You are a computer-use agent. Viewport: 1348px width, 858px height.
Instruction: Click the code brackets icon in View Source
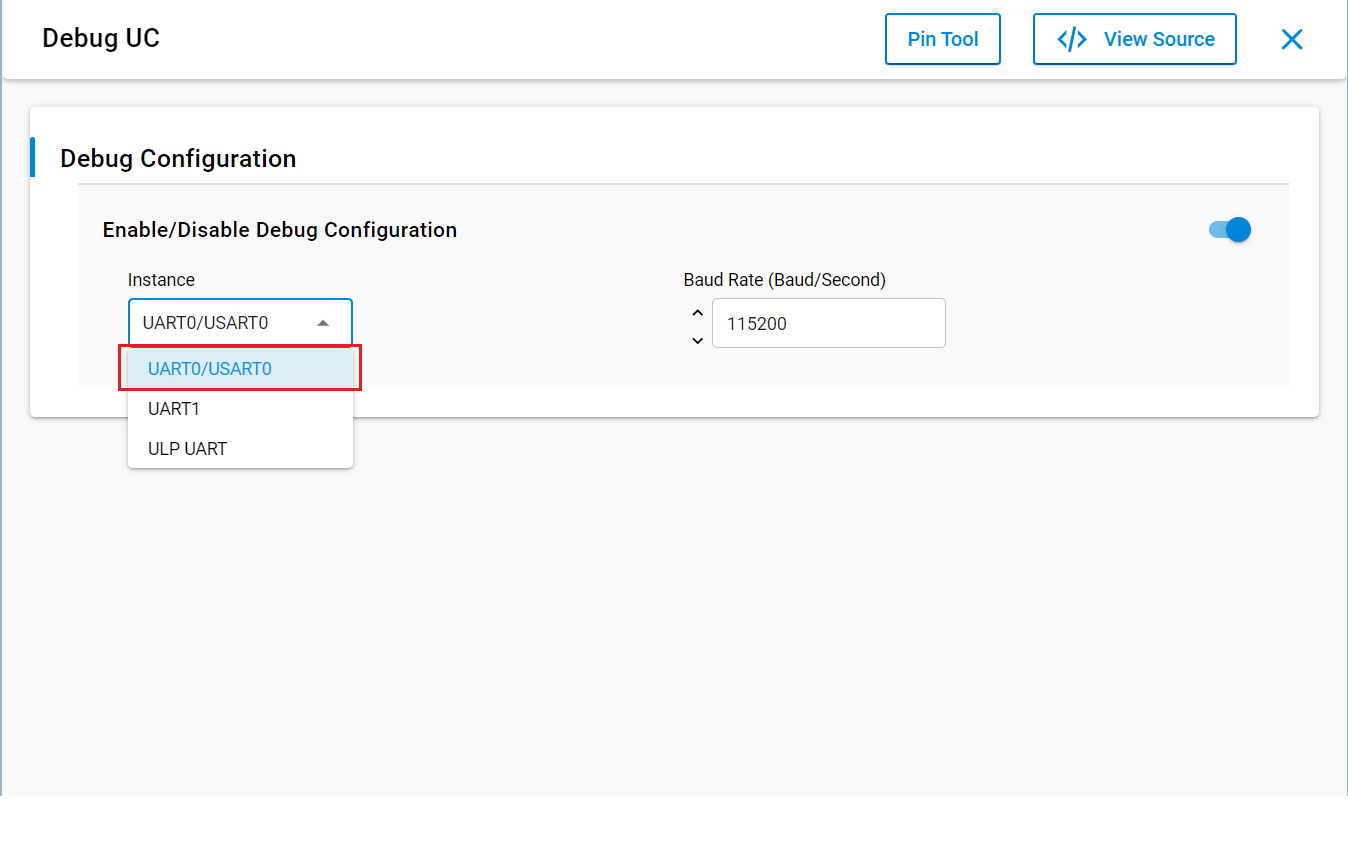coord(1072,40)
